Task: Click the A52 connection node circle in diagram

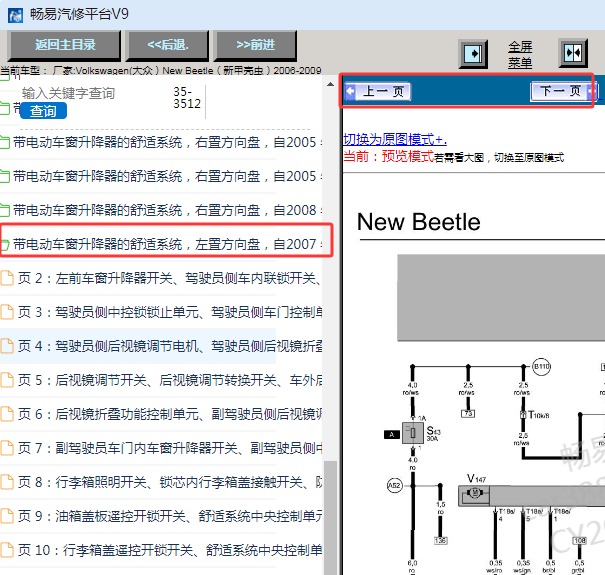Action: 394,485
